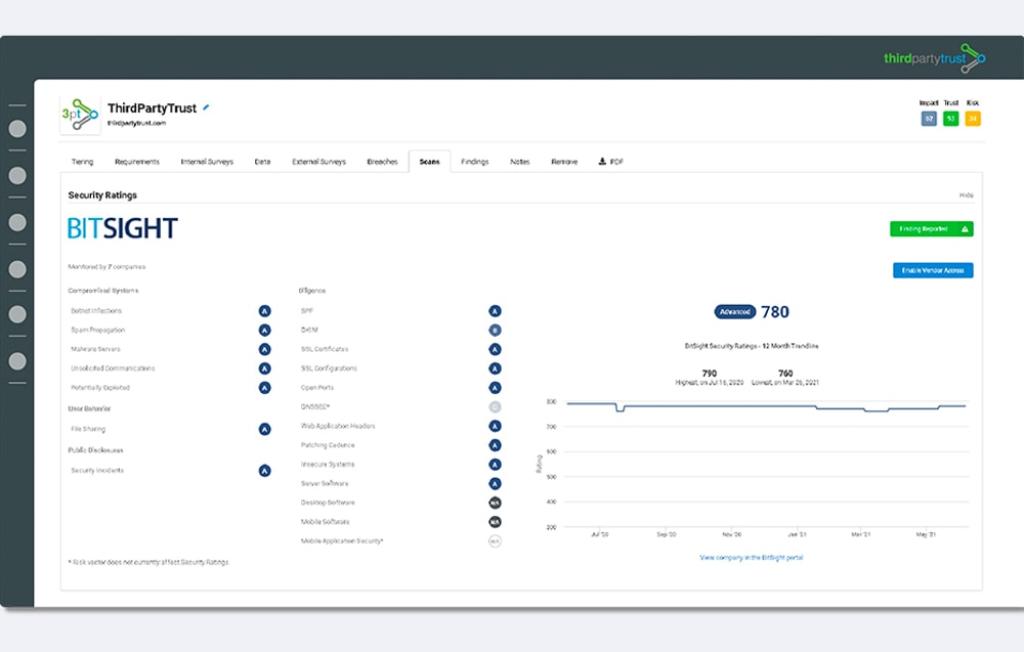This screenshot has height=652, width=1024.
Task: Open the Spam Propagation grade badge
Action: coord(264,330)
